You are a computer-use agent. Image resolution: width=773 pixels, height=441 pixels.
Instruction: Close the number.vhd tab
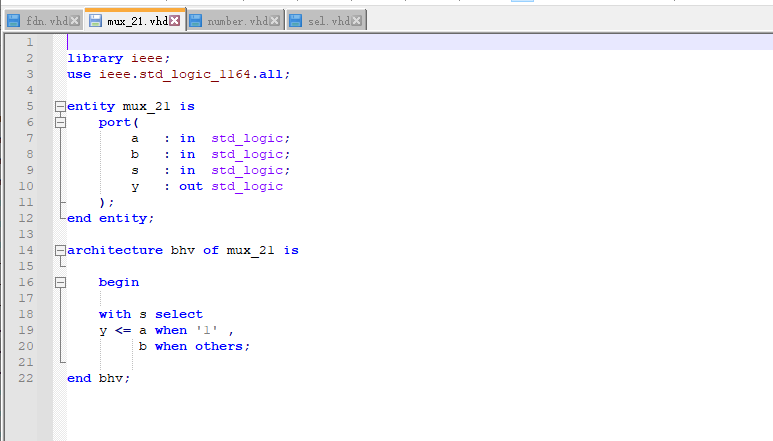tap(275, 21)
